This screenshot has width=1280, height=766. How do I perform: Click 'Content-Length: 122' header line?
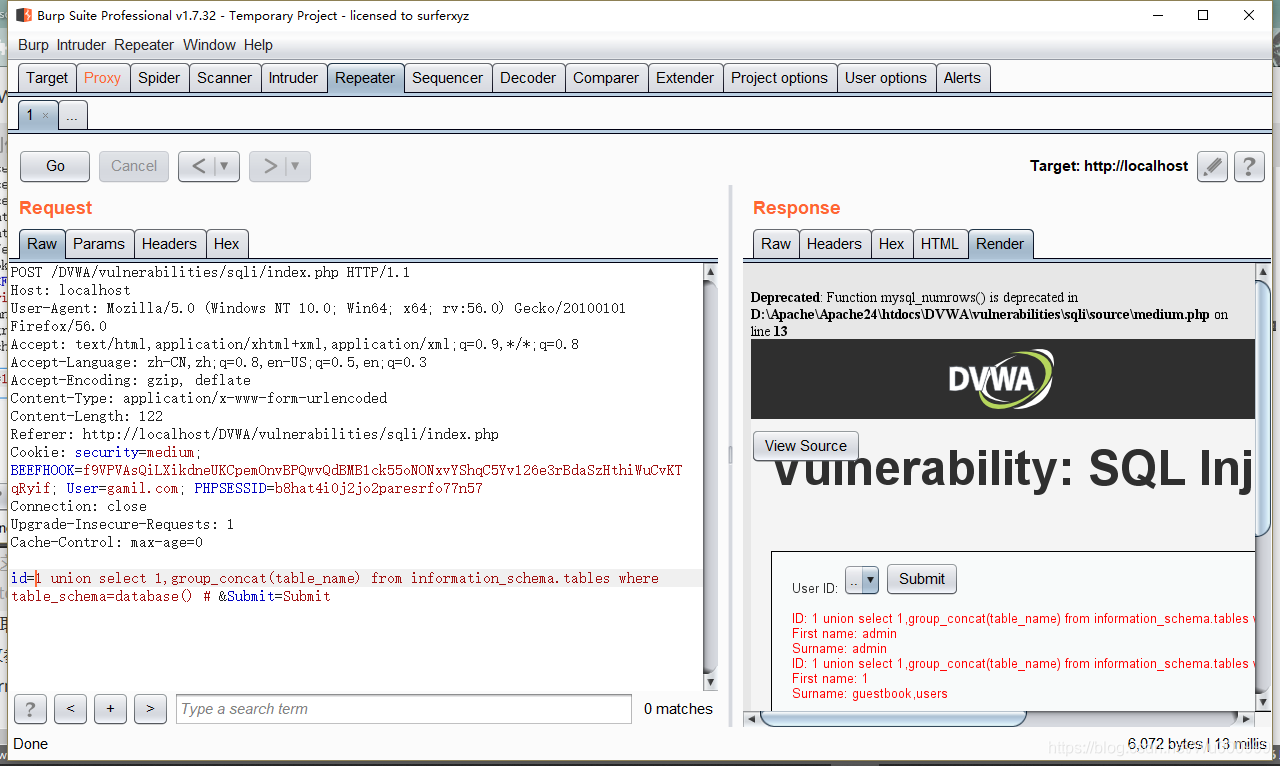click(x=87, y=416)
